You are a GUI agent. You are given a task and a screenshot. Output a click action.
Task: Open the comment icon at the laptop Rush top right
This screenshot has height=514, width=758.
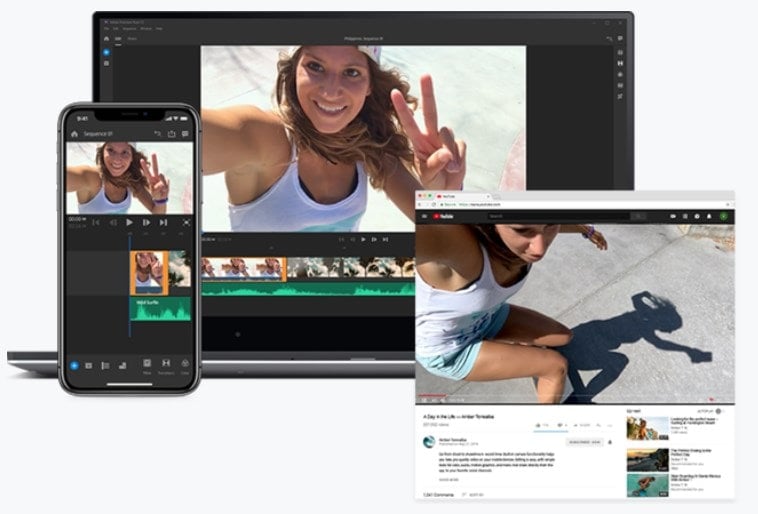pyautogui.click(x=620, y=39)
